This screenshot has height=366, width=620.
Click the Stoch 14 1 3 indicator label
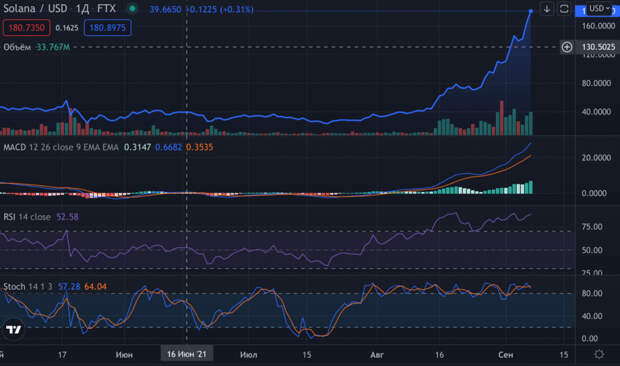click(28, 286)
